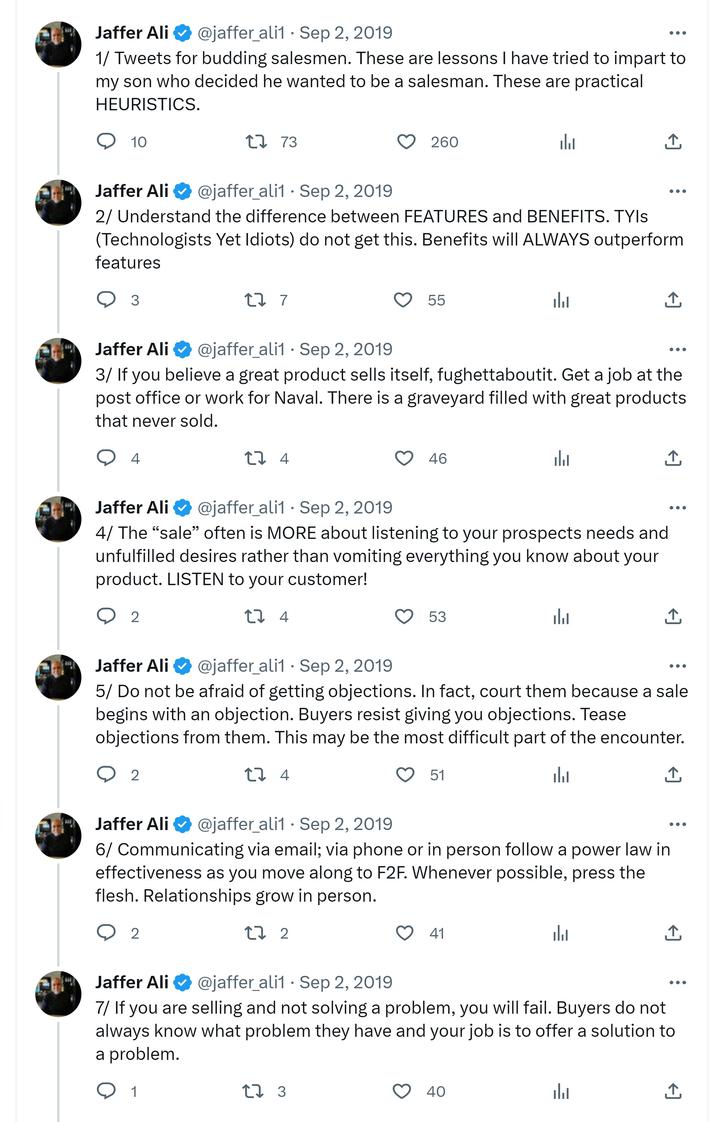Screen dimensions: 720x1122
Task: View analytics for the 4/ LISTEN tweet
Action: point(562,617)
